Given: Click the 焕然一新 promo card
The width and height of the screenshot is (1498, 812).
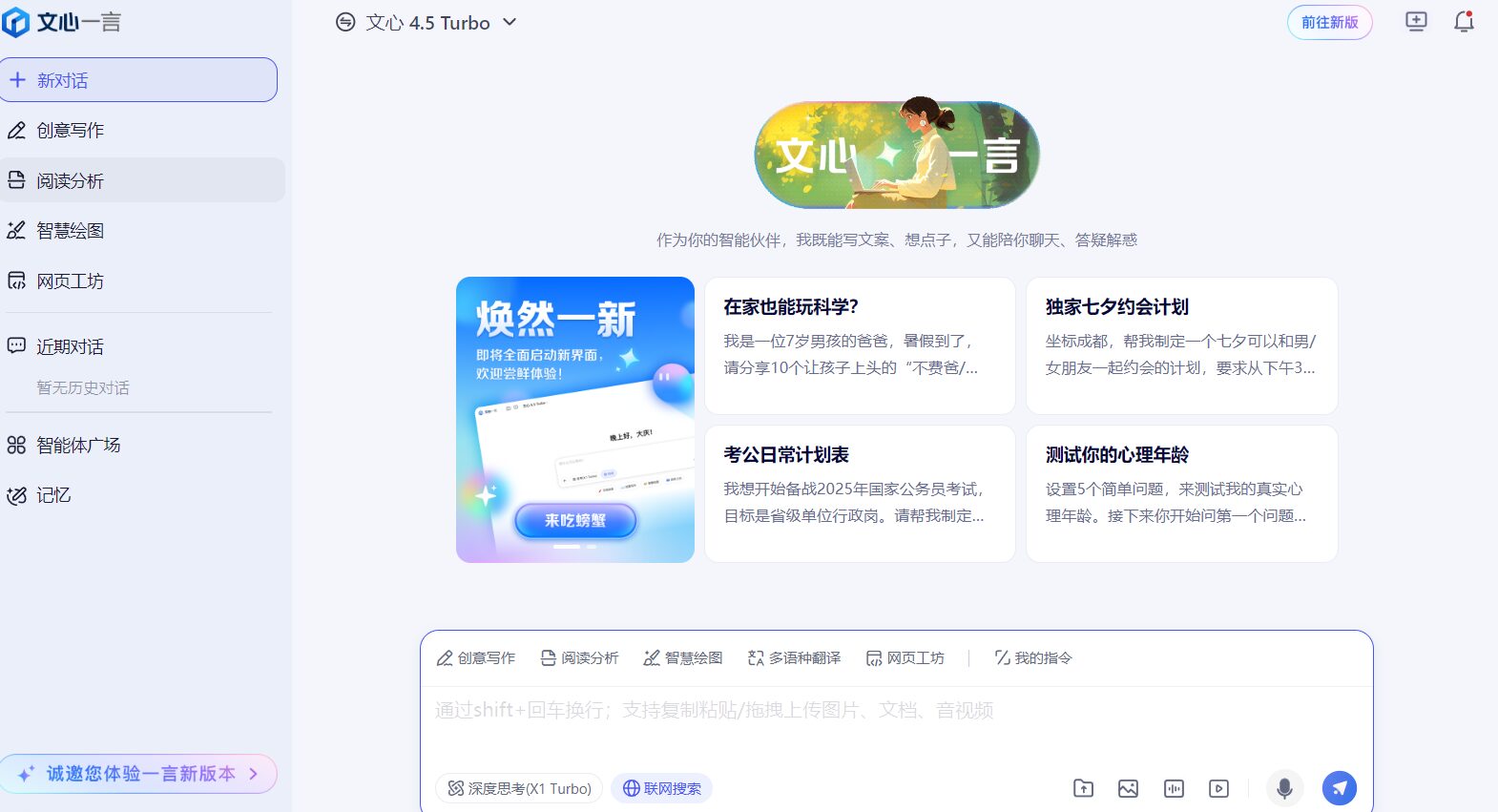Looking at the screenshot, I should tap(575, 420).
